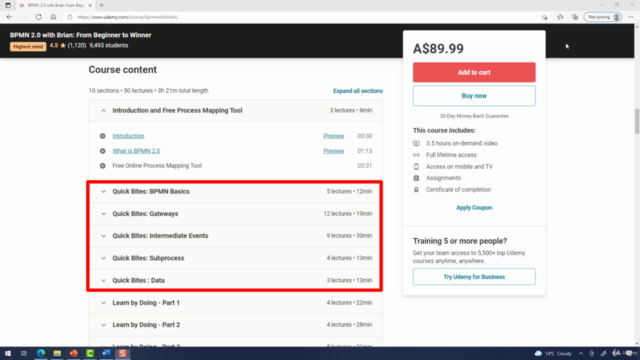This screenshot has height=360, width=640.
Task: Expand Learn by Doing - Part 1 section
Action: point(236,302)
